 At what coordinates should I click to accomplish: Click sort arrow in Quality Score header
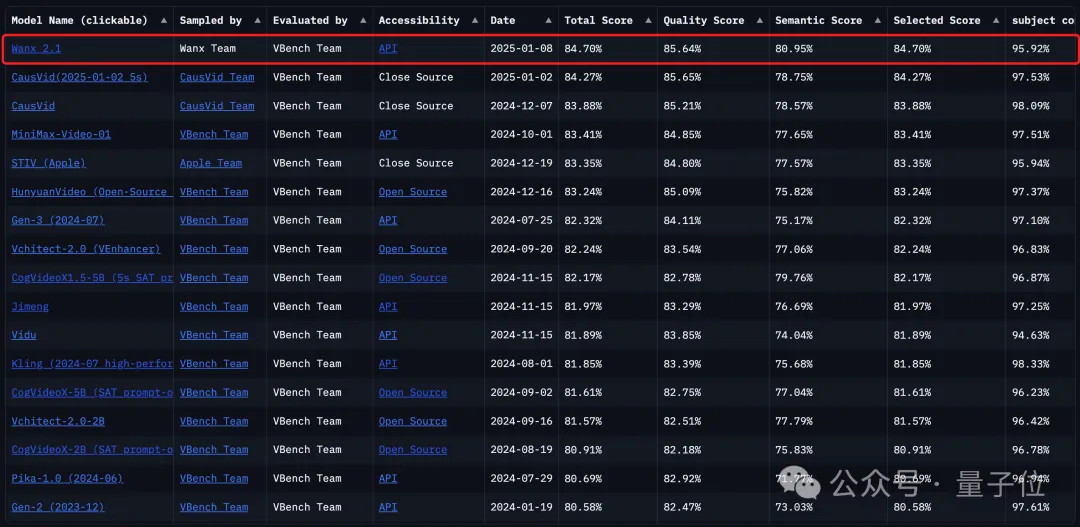(x=760, y=20)
